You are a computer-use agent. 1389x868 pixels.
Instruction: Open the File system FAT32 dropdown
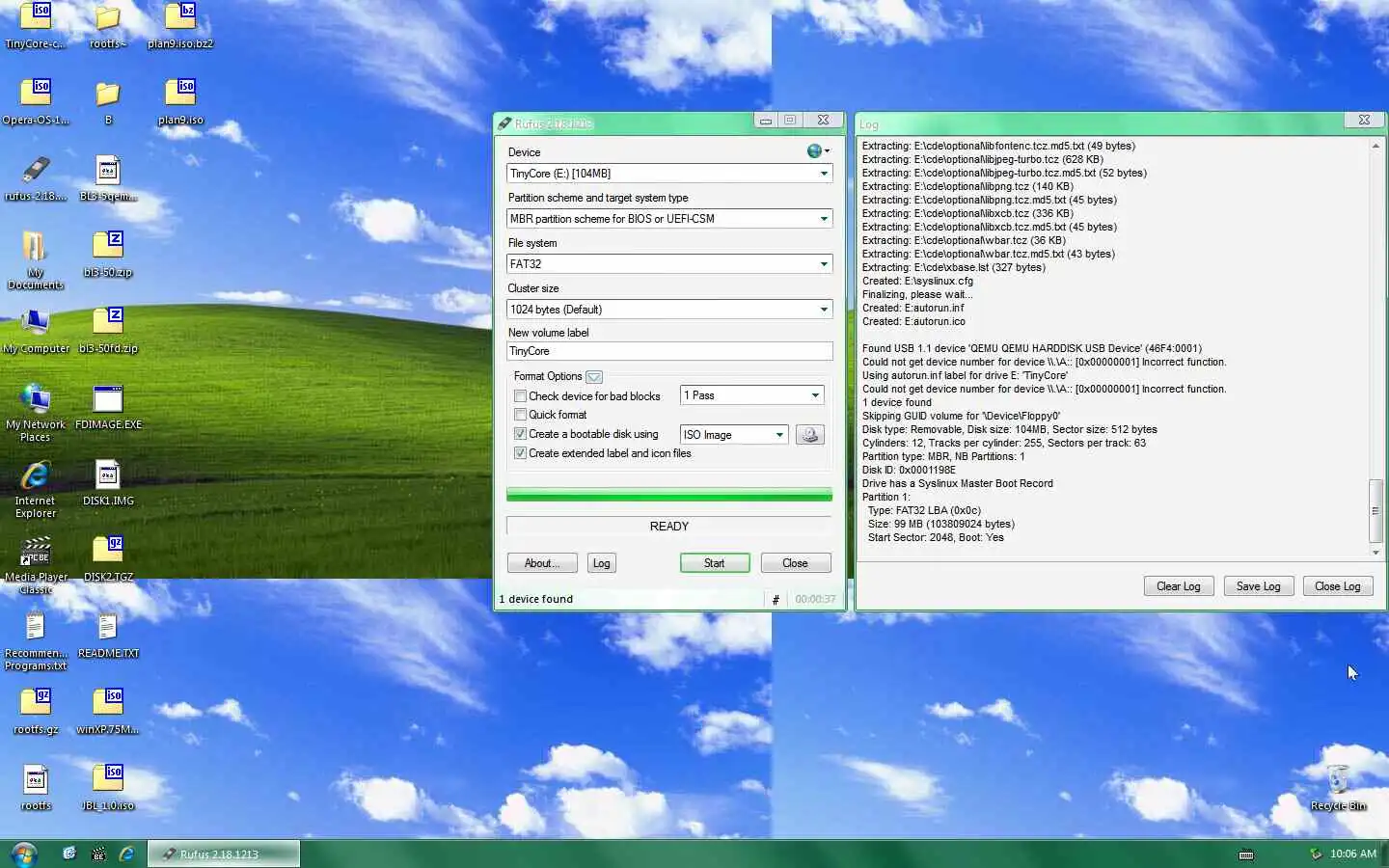click(x=669, y=264)
